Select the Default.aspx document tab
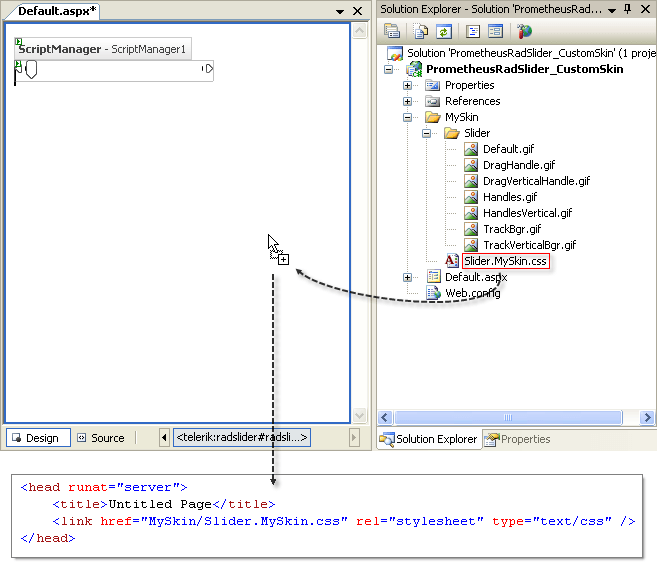 pyautogui.click(x=57, y=11)
